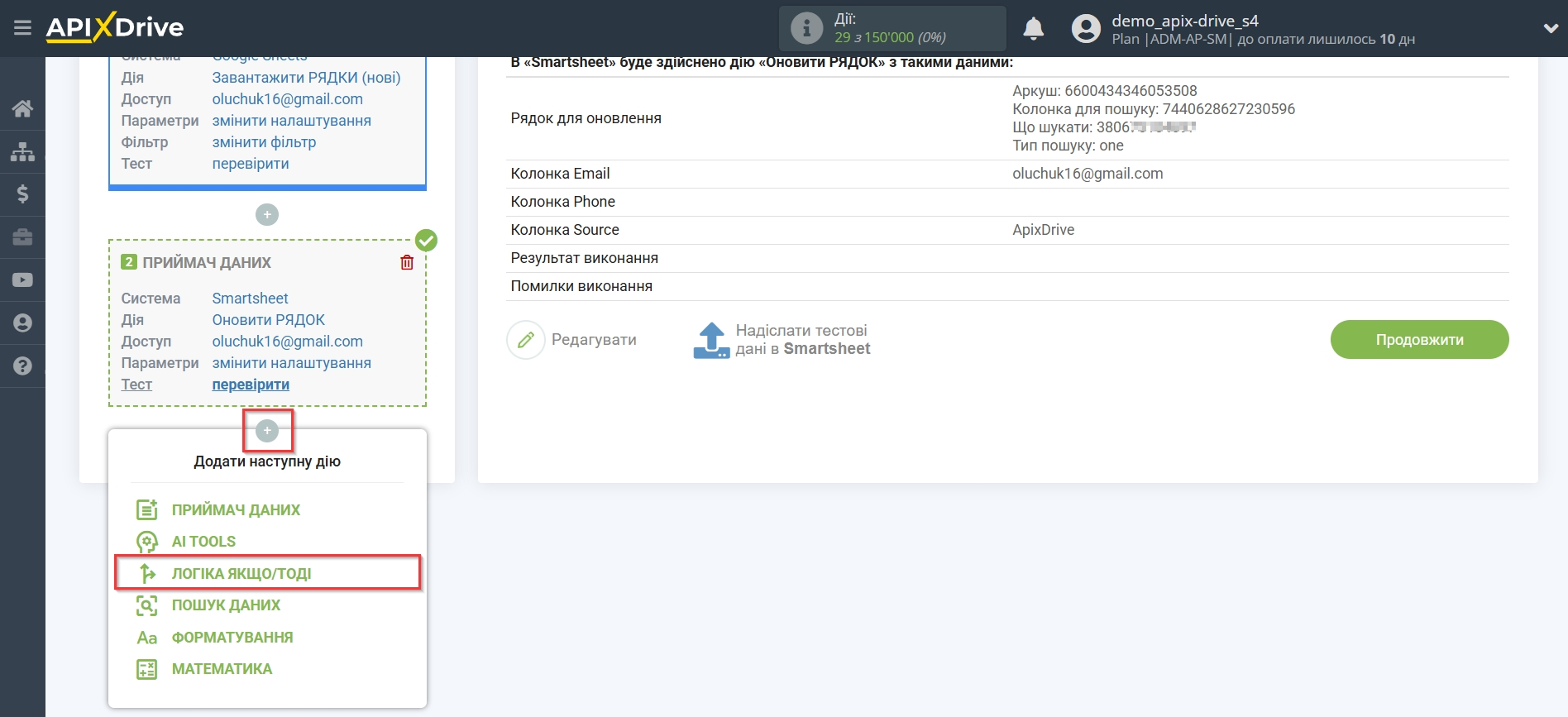Click the ApixDrive value in Колонка Source row

coord(1043,230)
